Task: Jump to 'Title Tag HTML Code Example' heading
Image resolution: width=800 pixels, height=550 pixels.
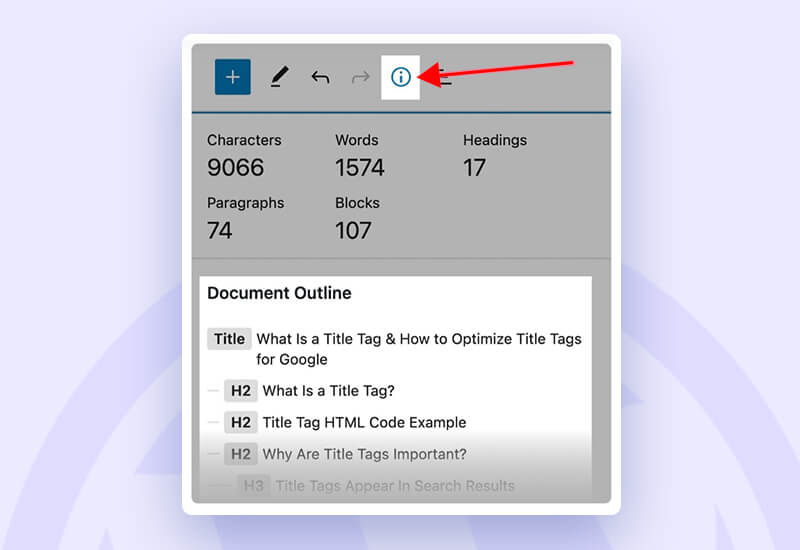Action: [x=364, y=422]
